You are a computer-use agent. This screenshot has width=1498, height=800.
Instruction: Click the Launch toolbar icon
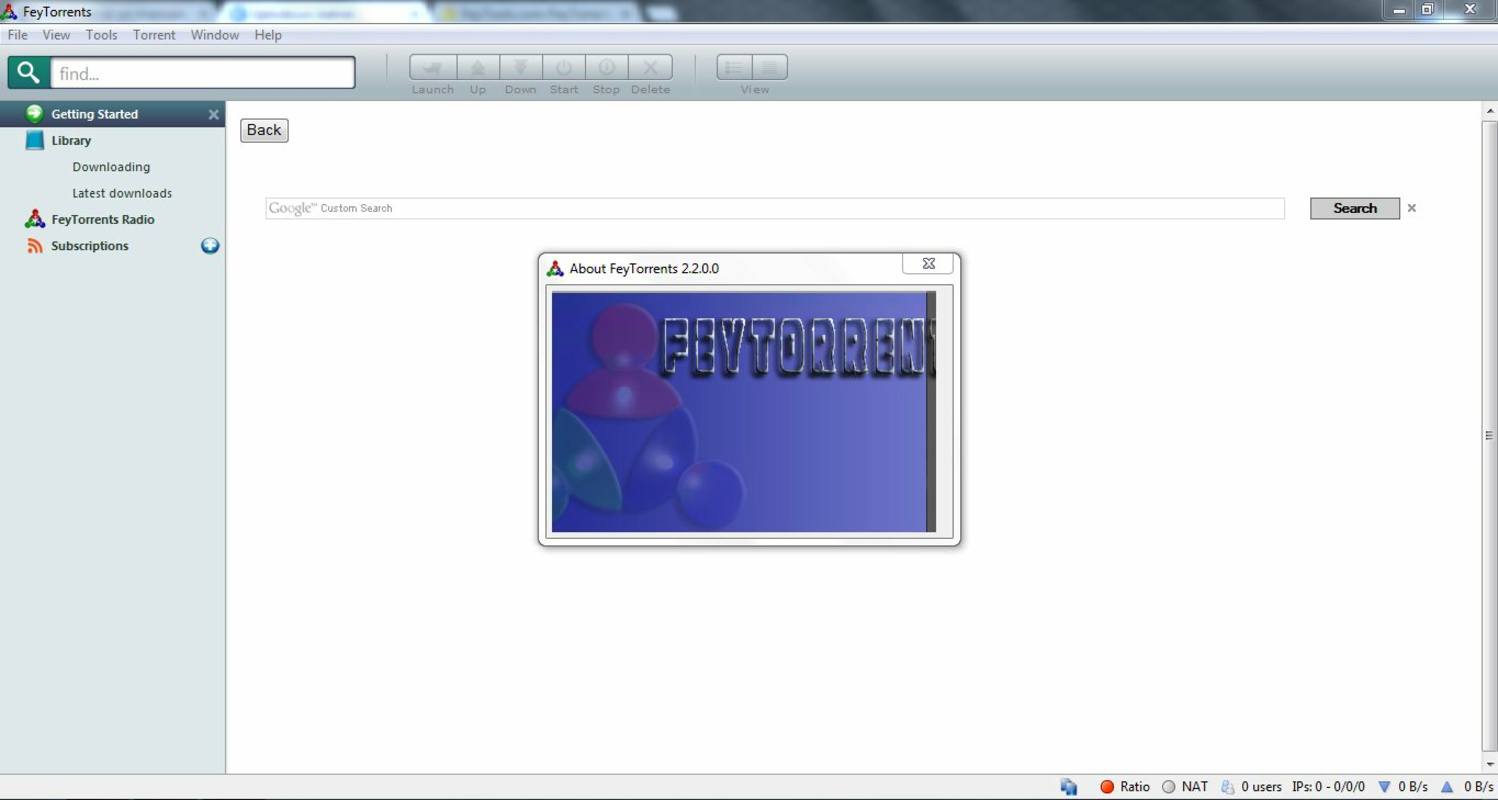[x=433, y=67]
